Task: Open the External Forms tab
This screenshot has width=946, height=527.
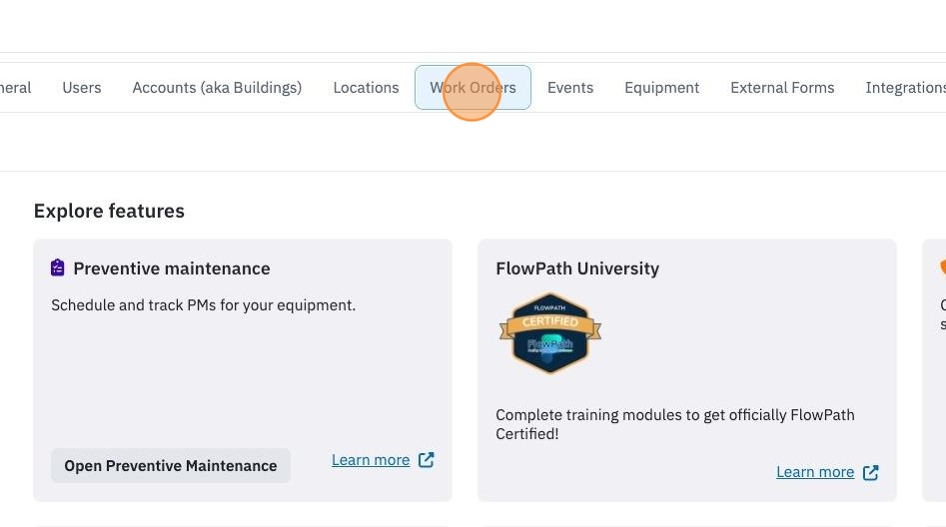Action: coord(783,87)
